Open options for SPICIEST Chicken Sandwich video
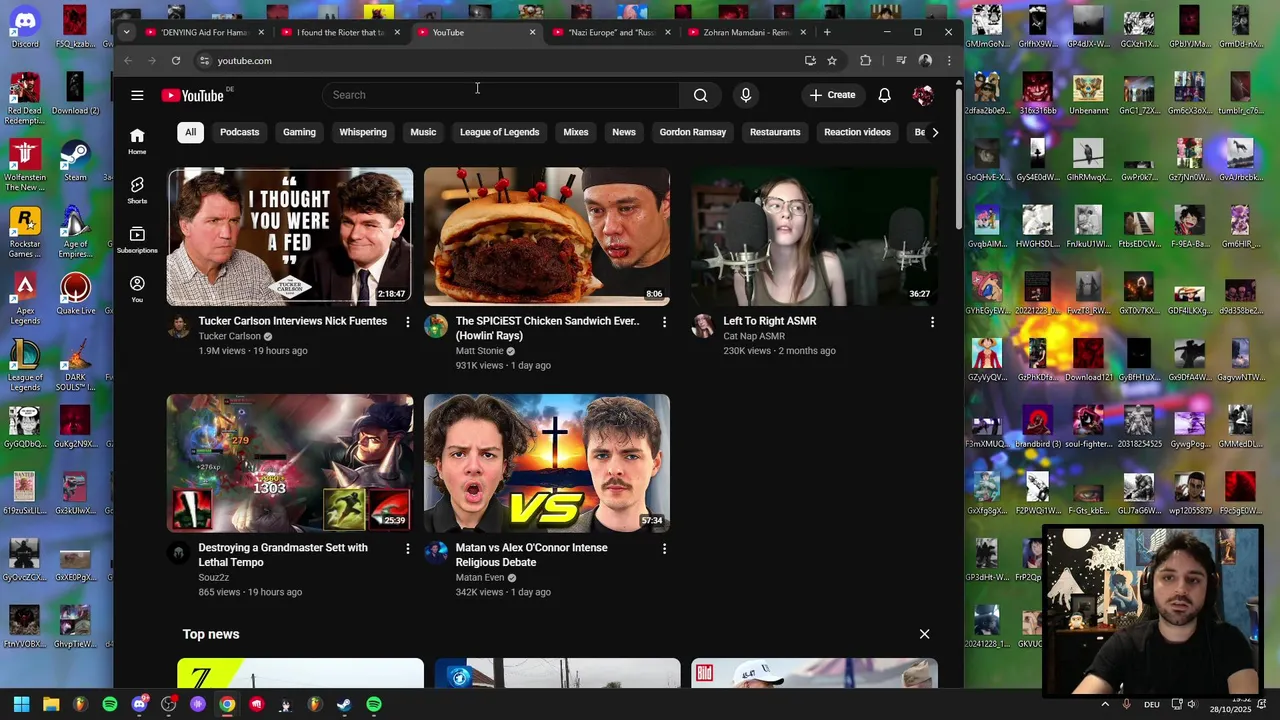Image resolution: width=1280 pixels, height=720 pixels. [664, 322]
